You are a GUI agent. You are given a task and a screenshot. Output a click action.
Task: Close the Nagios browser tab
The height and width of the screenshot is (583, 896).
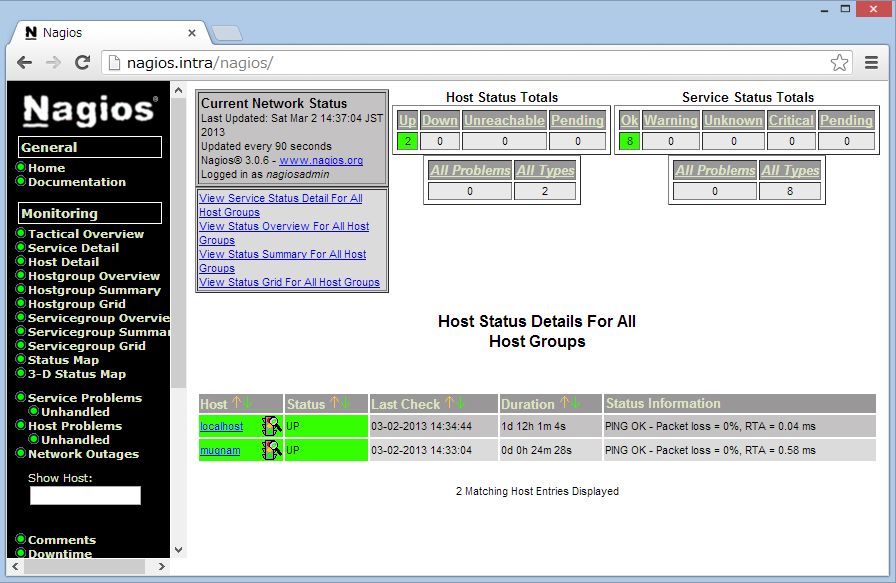(192, 33)
